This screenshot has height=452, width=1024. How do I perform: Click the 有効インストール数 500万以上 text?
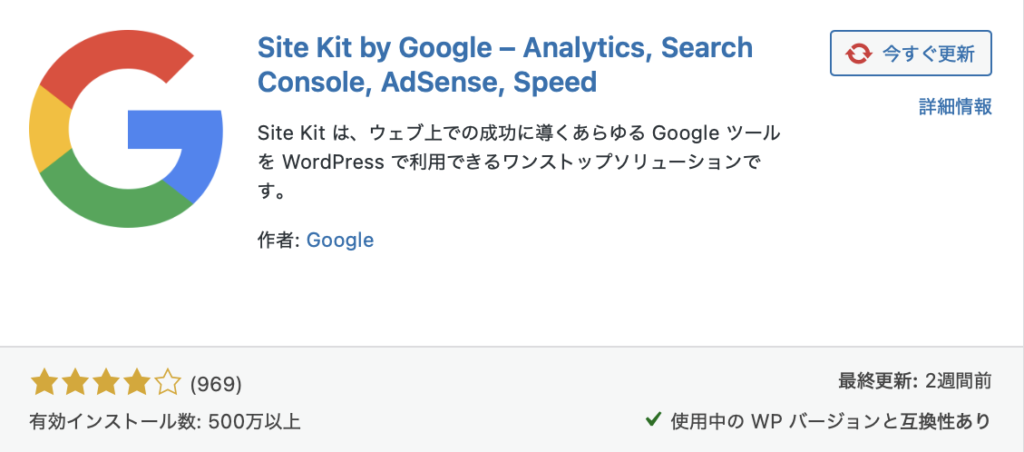(x=166, y=421)
